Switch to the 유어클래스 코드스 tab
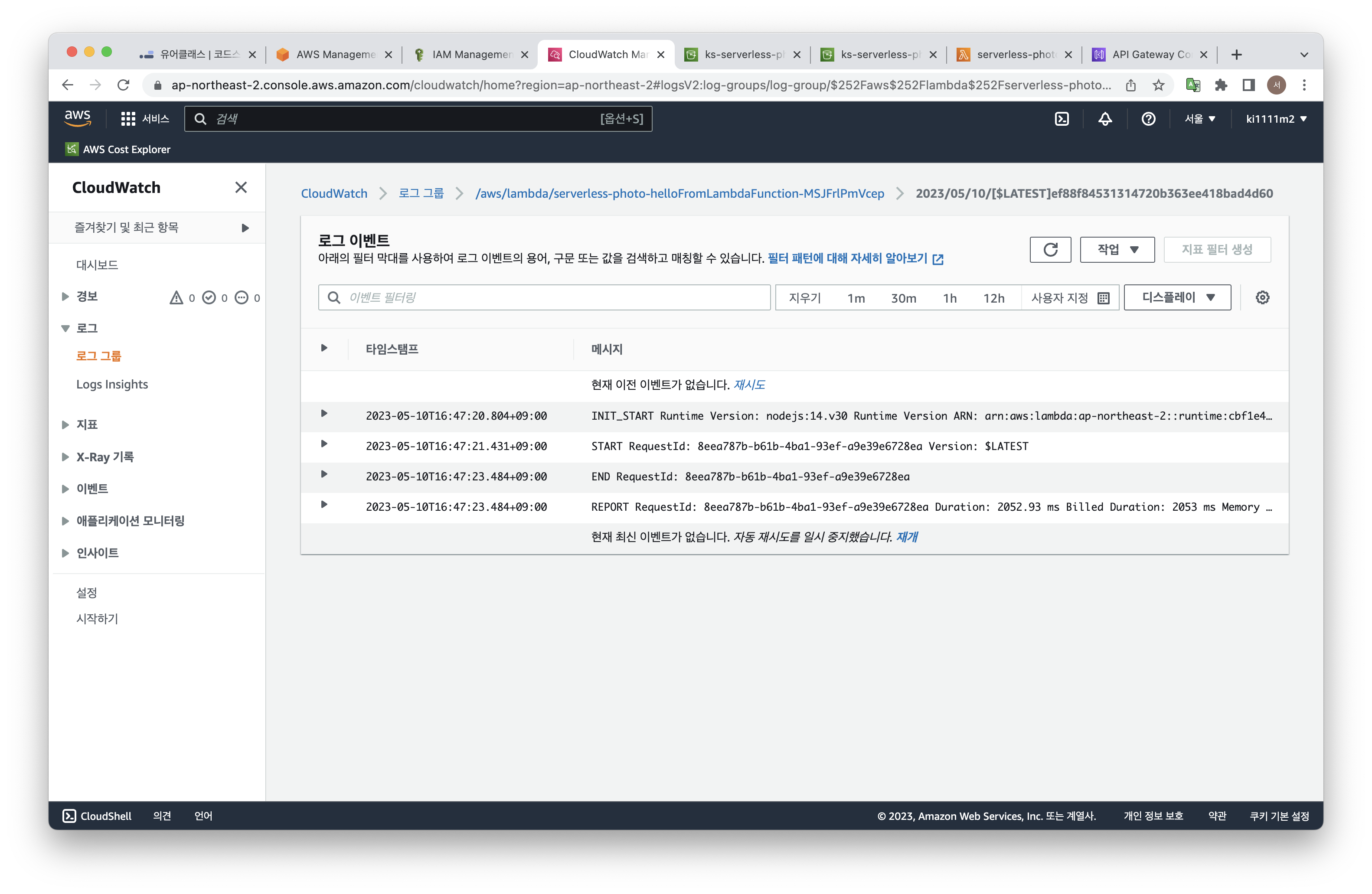 [x=198, y=55]
